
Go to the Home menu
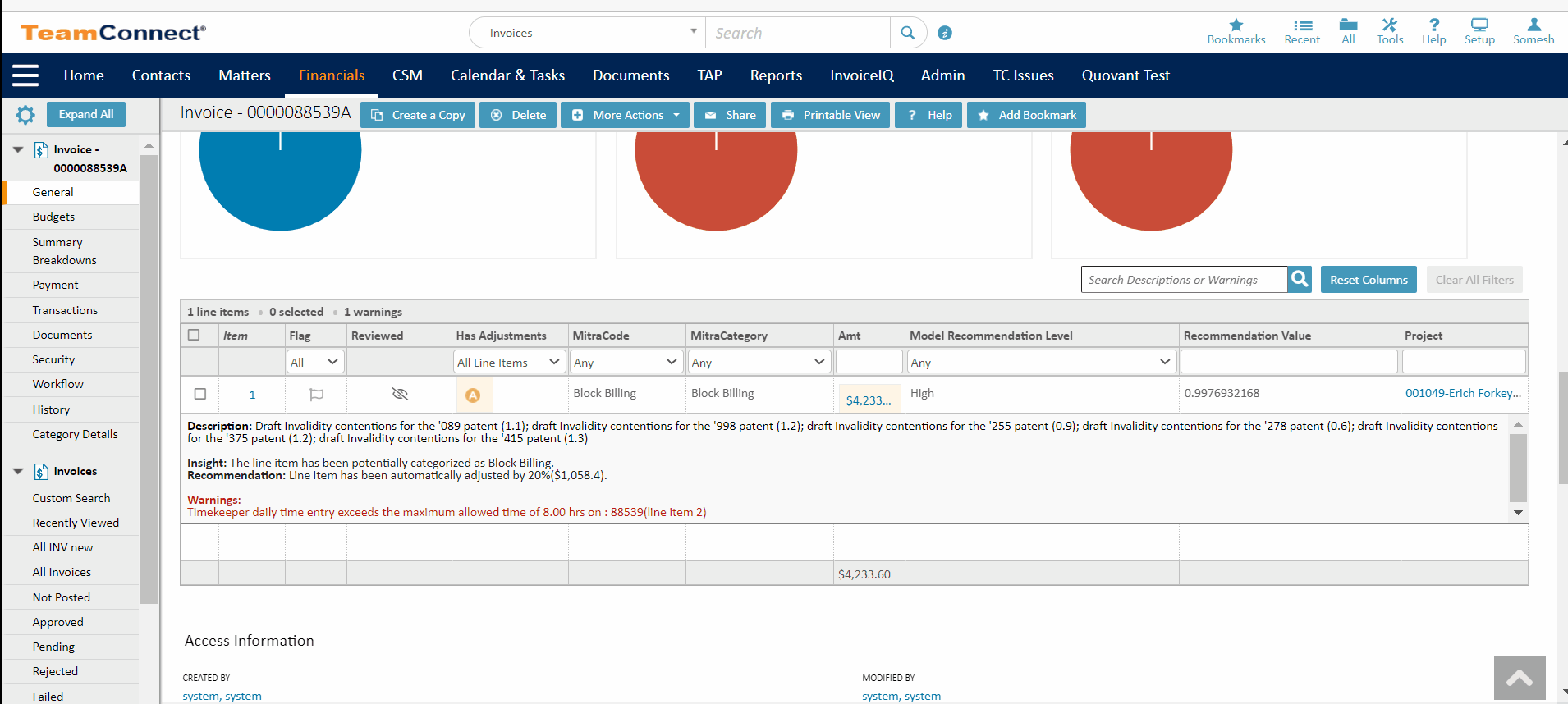84,75
